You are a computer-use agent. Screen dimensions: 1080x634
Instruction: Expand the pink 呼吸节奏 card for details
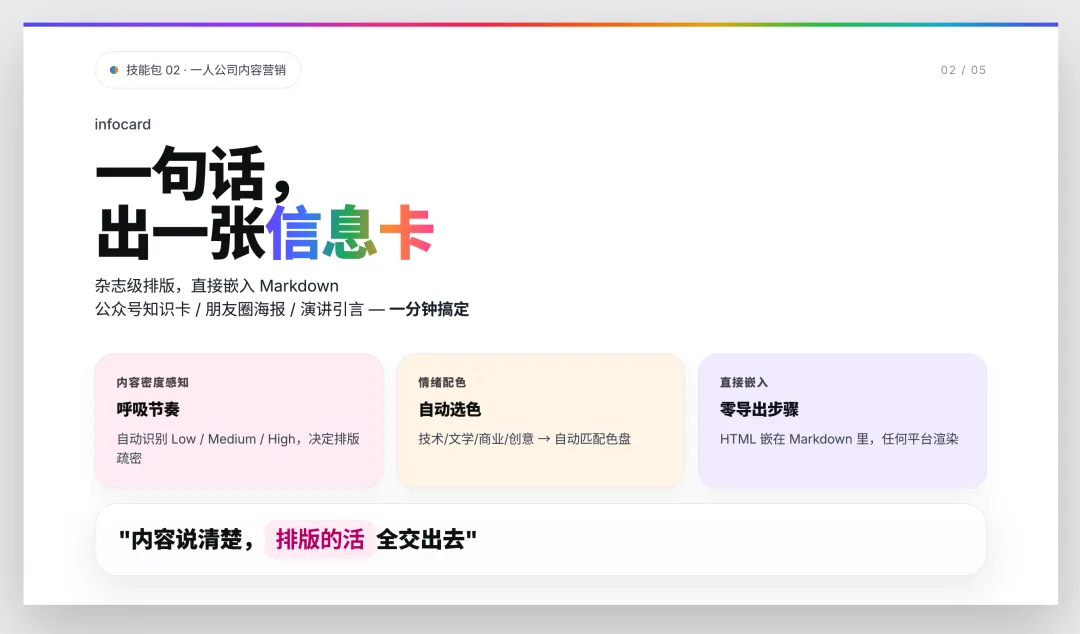click(x=239, y=420)
